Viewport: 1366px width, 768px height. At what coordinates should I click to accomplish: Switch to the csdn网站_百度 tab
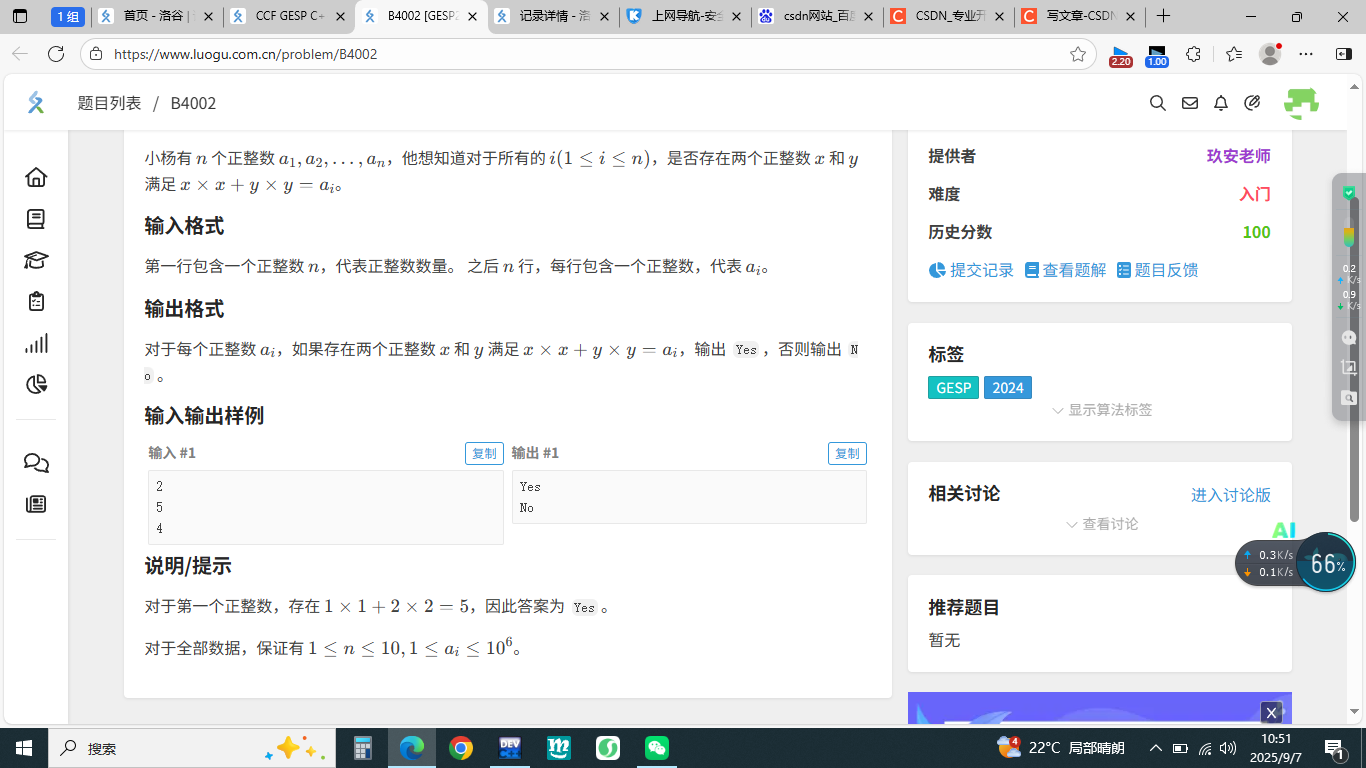point(817,17)
